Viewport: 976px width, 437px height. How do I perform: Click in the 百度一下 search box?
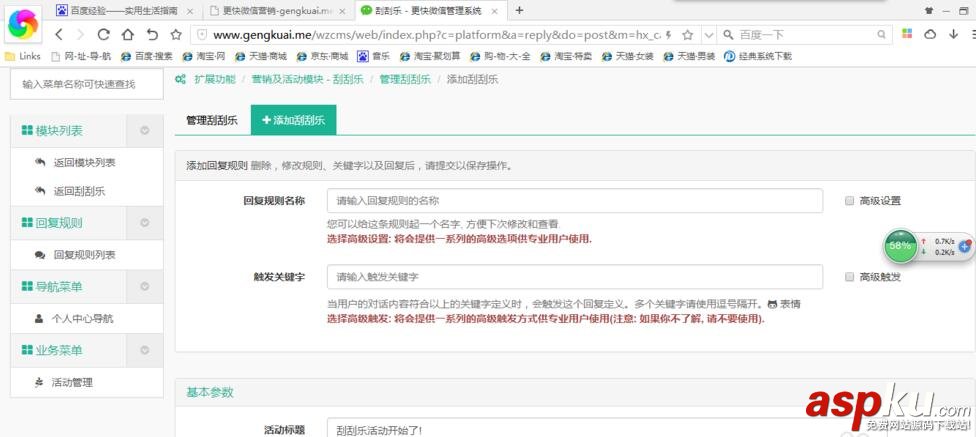click(803, 35)
